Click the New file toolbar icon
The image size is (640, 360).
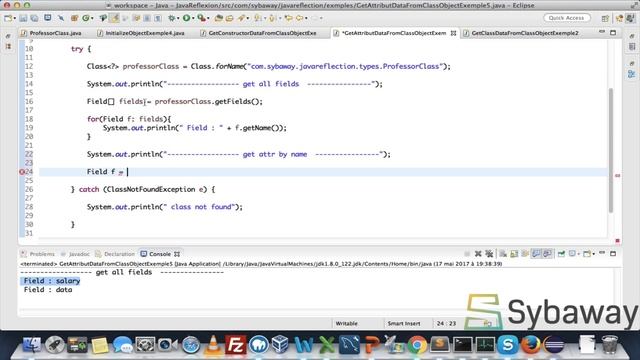(x=7, y=18)
